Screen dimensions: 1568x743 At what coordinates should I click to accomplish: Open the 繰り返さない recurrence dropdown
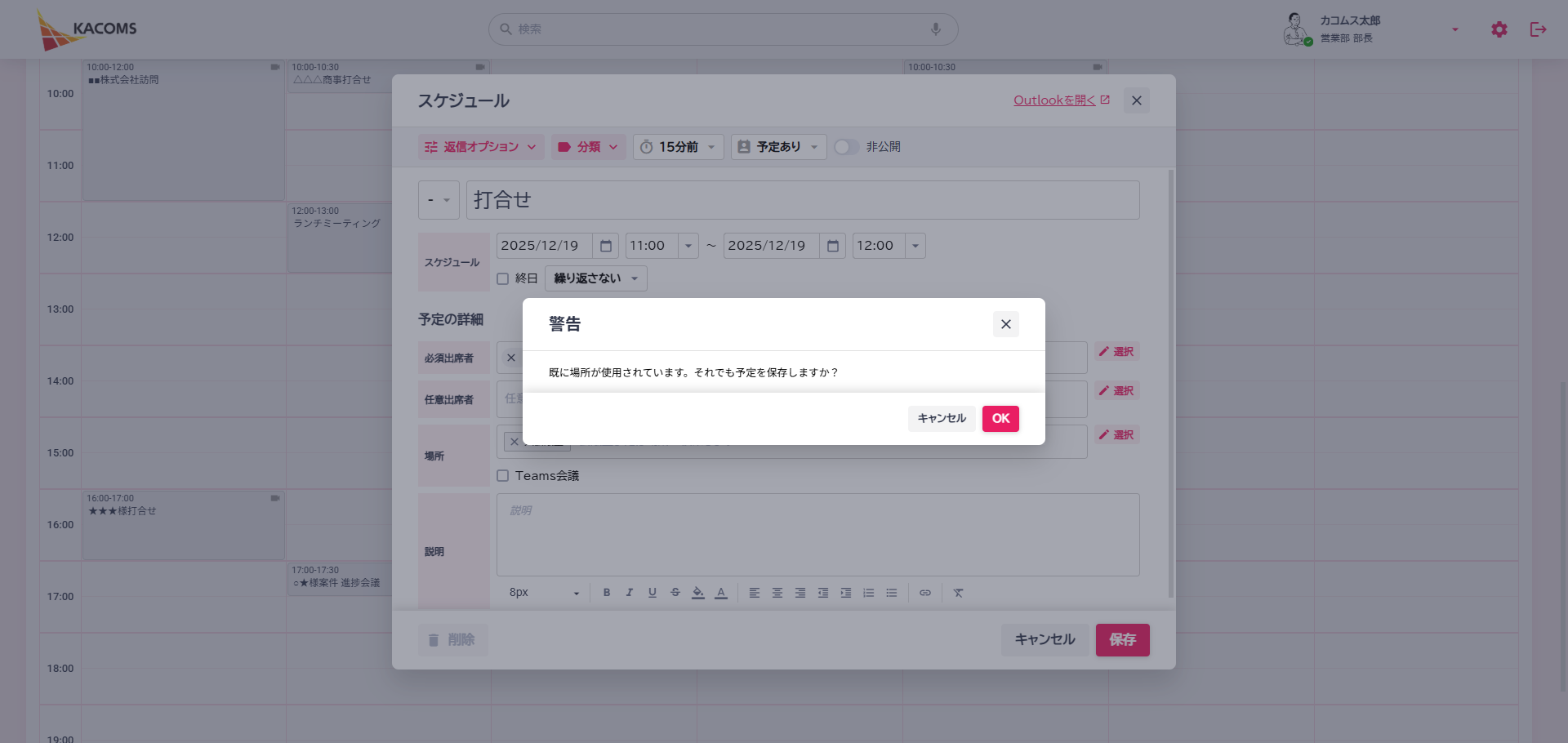pos(595,278)
